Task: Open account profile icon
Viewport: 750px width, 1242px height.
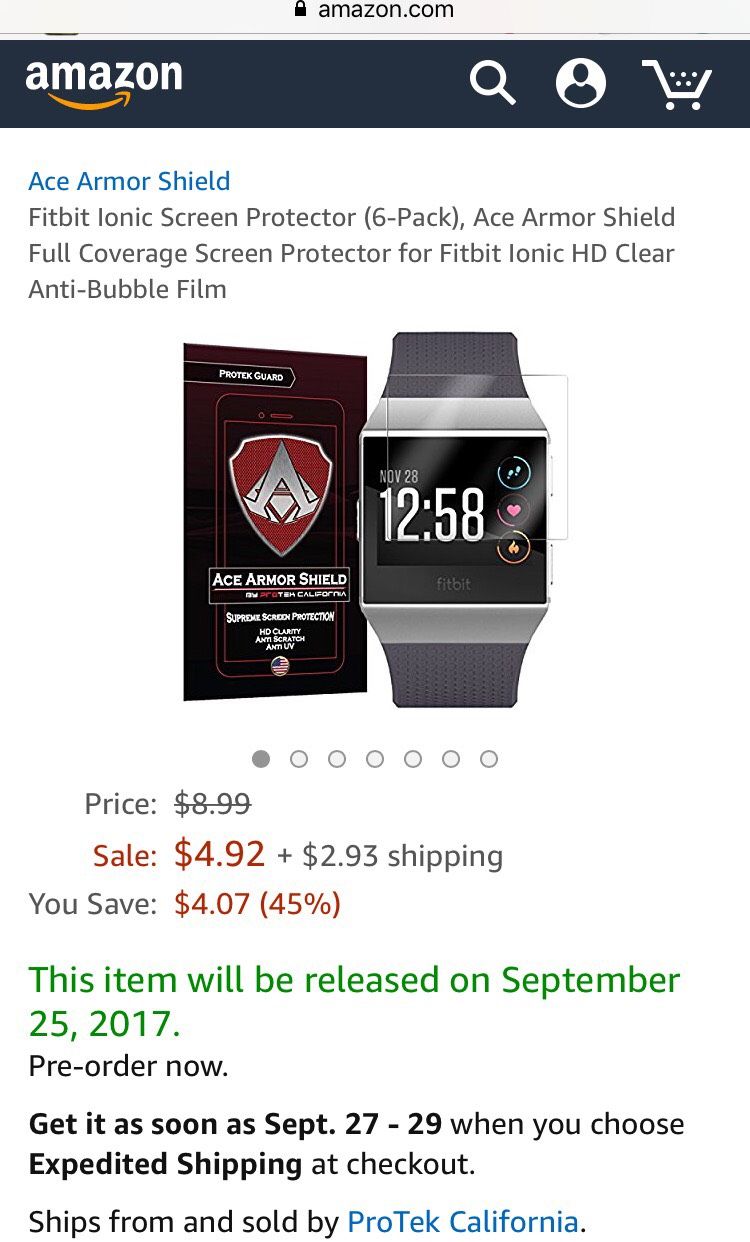Action: pyautogui.click(x=581, y=83)
